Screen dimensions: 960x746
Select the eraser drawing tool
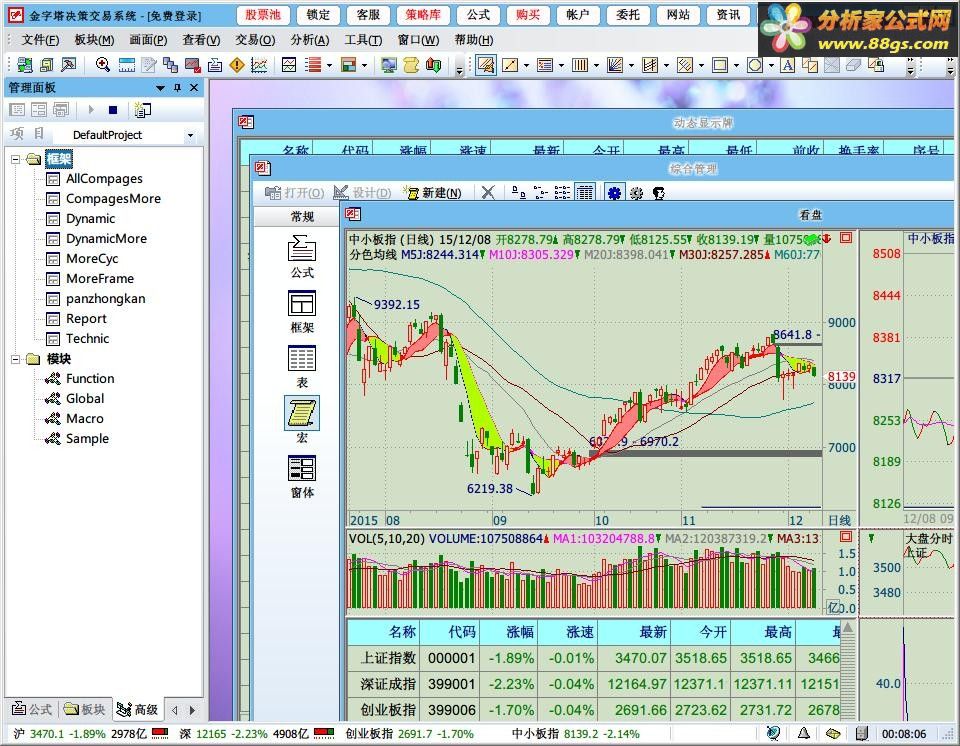point(853,65)
